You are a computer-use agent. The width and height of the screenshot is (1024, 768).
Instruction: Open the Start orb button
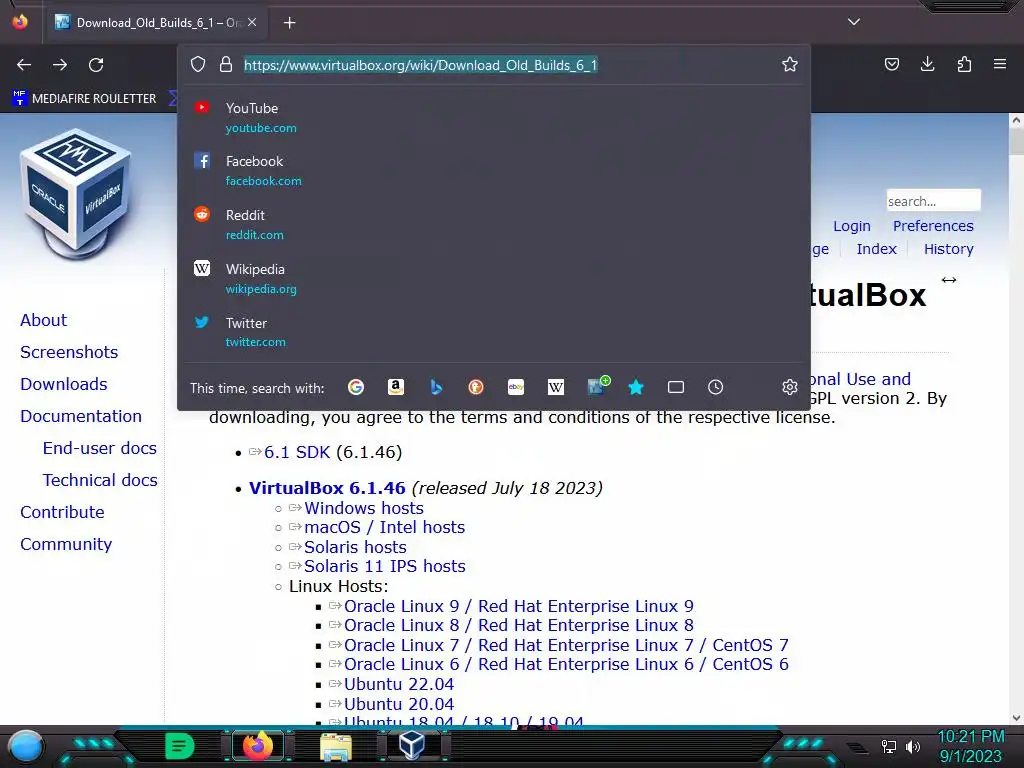click(26, 746)
